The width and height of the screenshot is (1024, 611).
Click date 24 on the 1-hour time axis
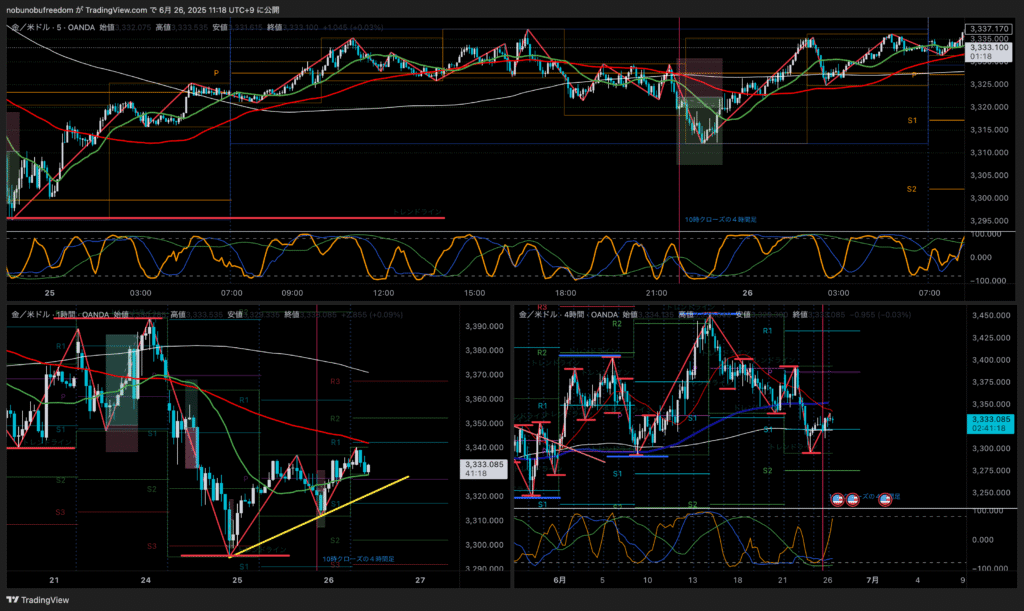click(146, 580)
